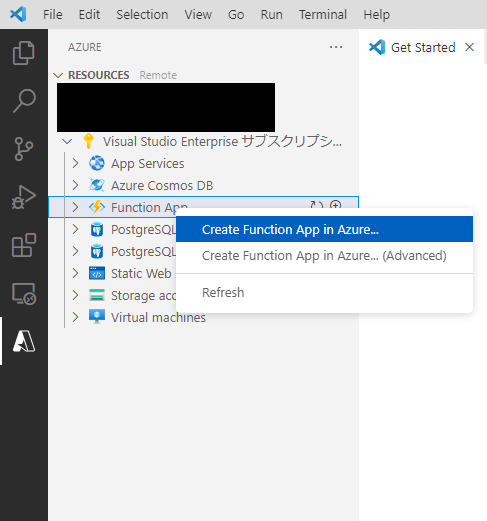
Task: Open the Run menu
Action: click(x=271, y=15)
